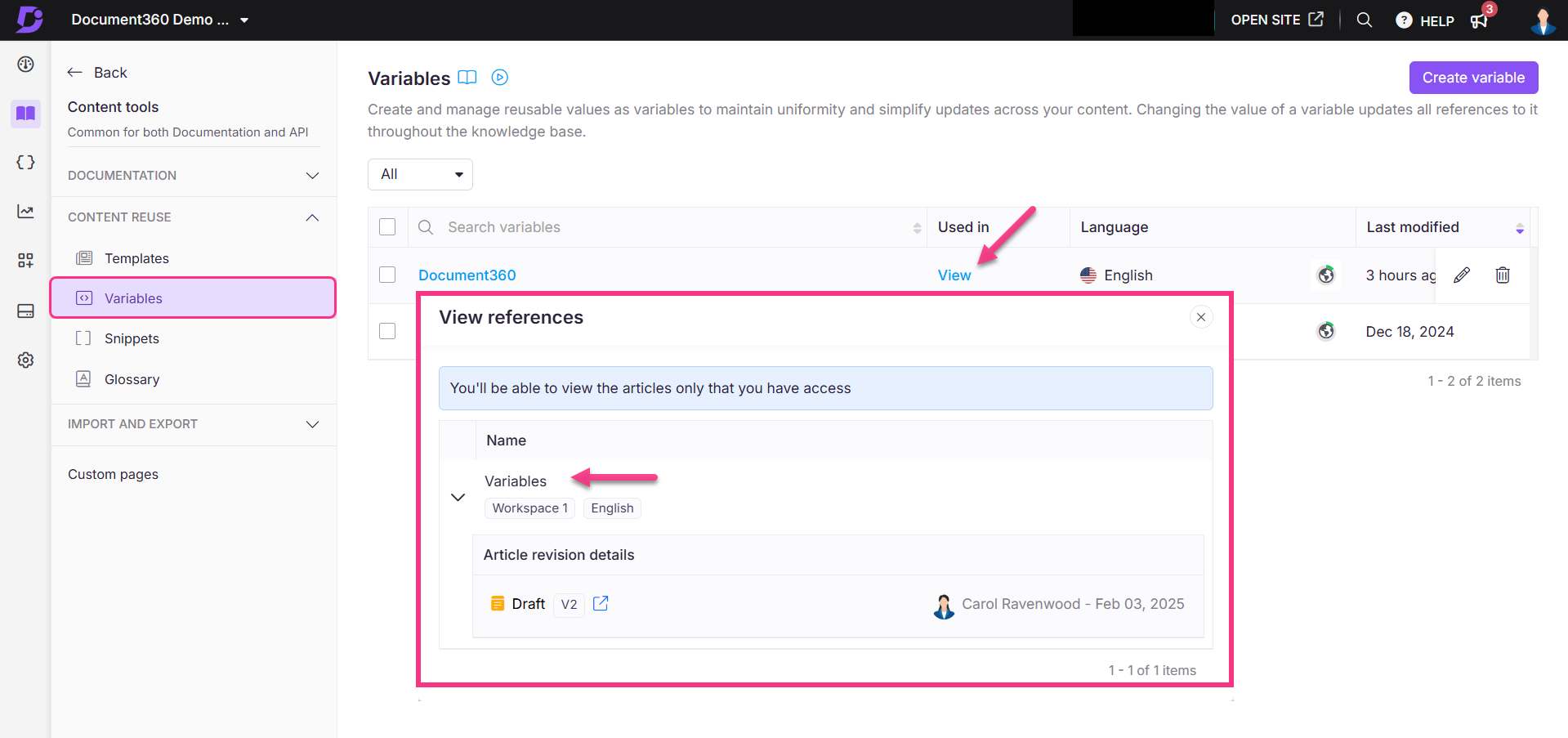Click the Create variable button
Image resolution: width=1568 pixels, height=738 pixels.
1473,78
